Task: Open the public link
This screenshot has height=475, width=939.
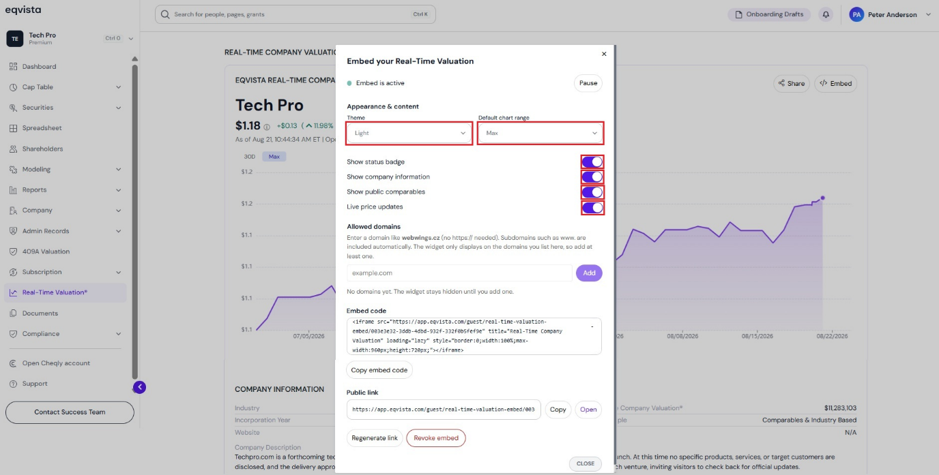Action: tap(588, 410)
